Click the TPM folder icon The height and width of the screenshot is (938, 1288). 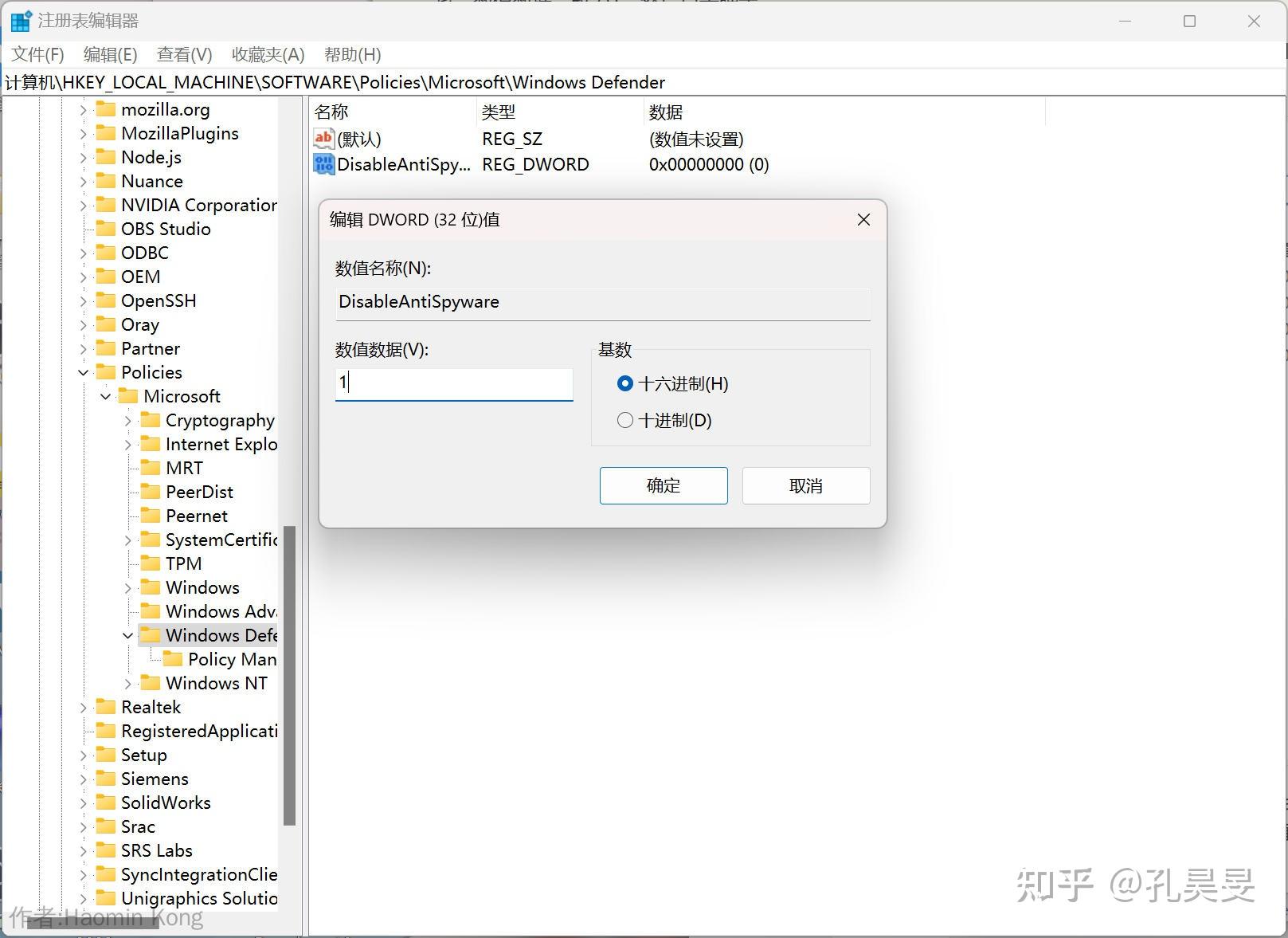pos(150,563)
